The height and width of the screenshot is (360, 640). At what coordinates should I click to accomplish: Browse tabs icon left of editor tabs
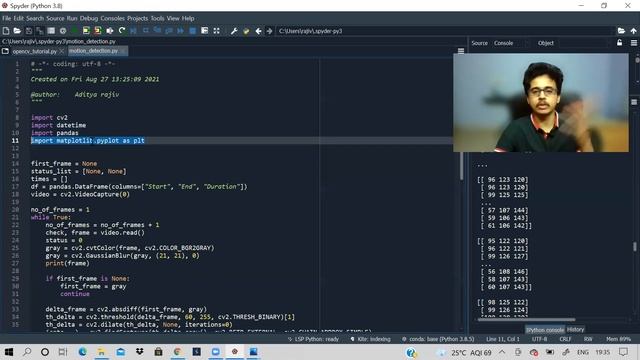pos(5,51)
